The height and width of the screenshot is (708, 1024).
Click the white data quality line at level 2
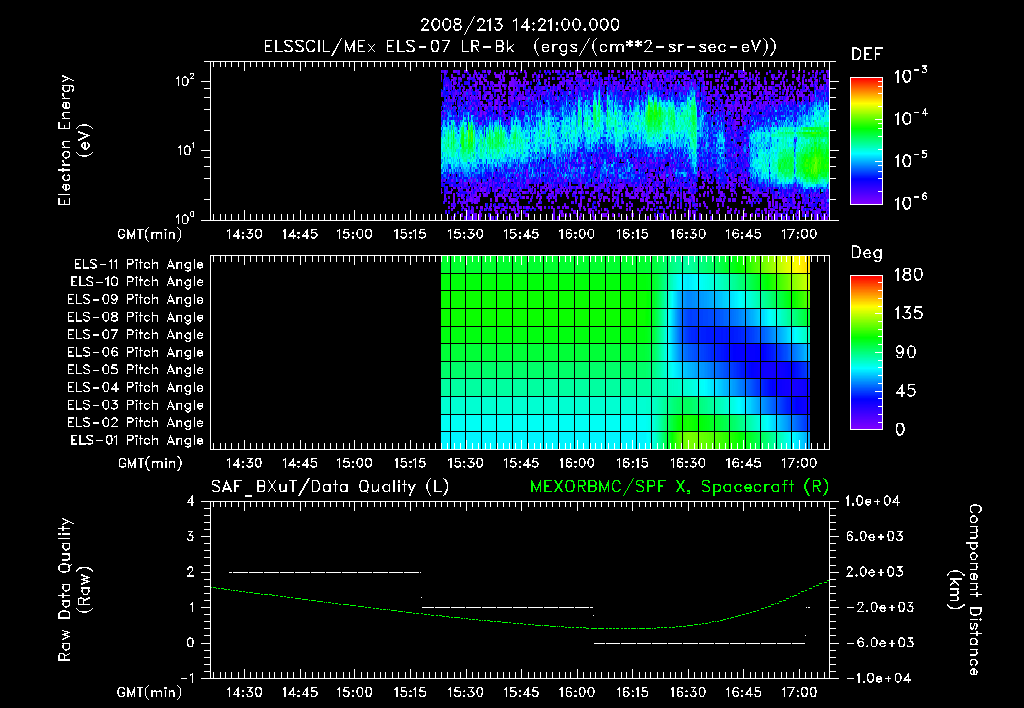click(325, 572)
